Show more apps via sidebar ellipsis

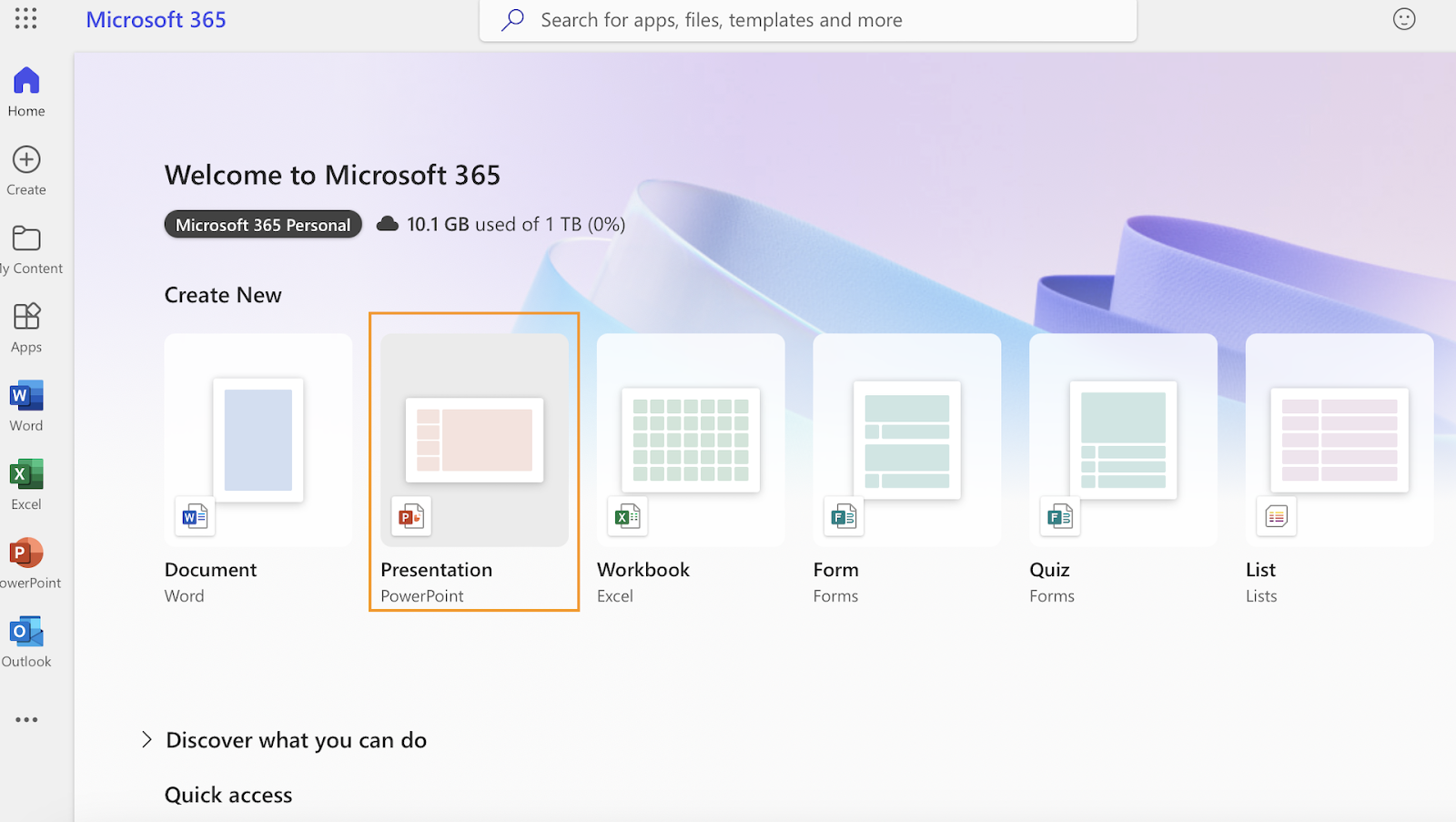pyautogui.click(x=26, y=719)
